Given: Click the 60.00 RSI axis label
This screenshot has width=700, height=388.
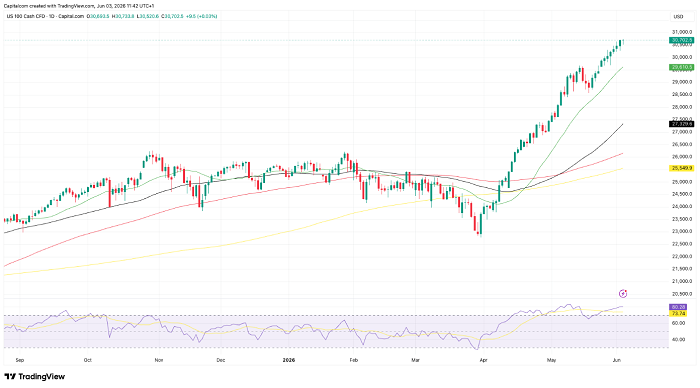Looking at the screenshot, I should (x=679, y=323).
